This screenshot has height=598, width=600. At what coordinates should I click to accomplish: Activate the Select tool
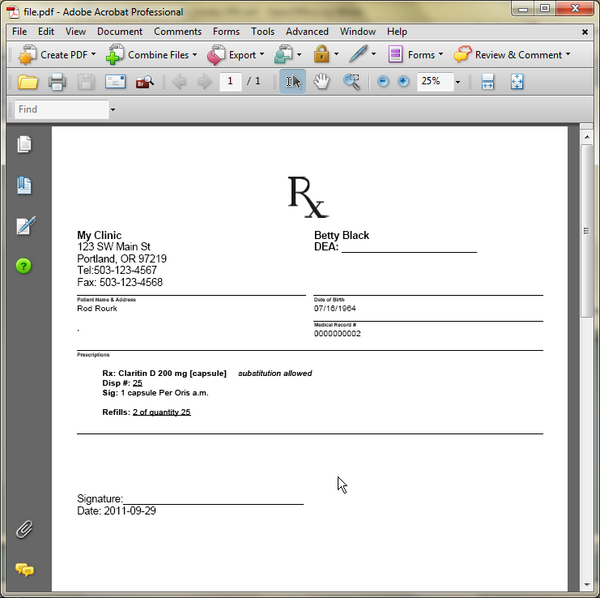(x=293, y=81)
